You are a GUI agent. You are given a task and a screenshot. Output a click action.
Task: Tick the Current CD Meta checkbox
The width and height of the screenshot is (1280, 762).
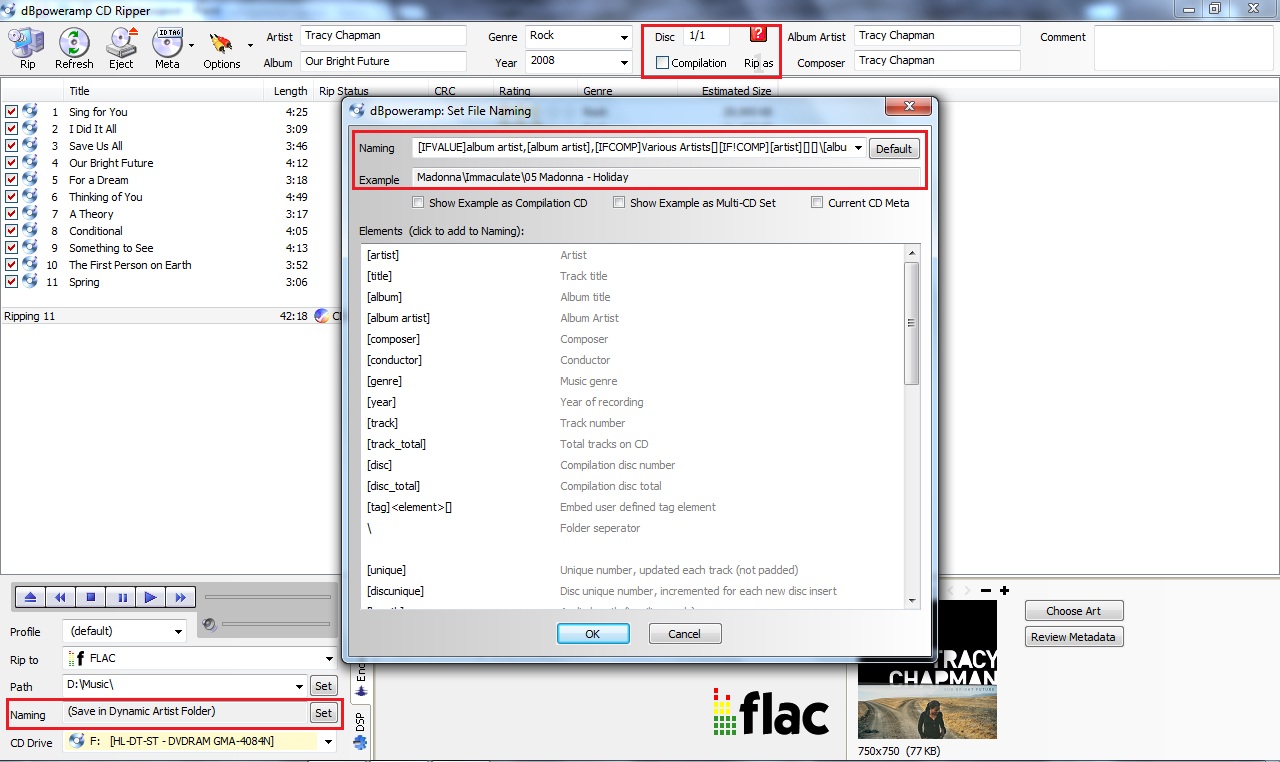[817, 203]
